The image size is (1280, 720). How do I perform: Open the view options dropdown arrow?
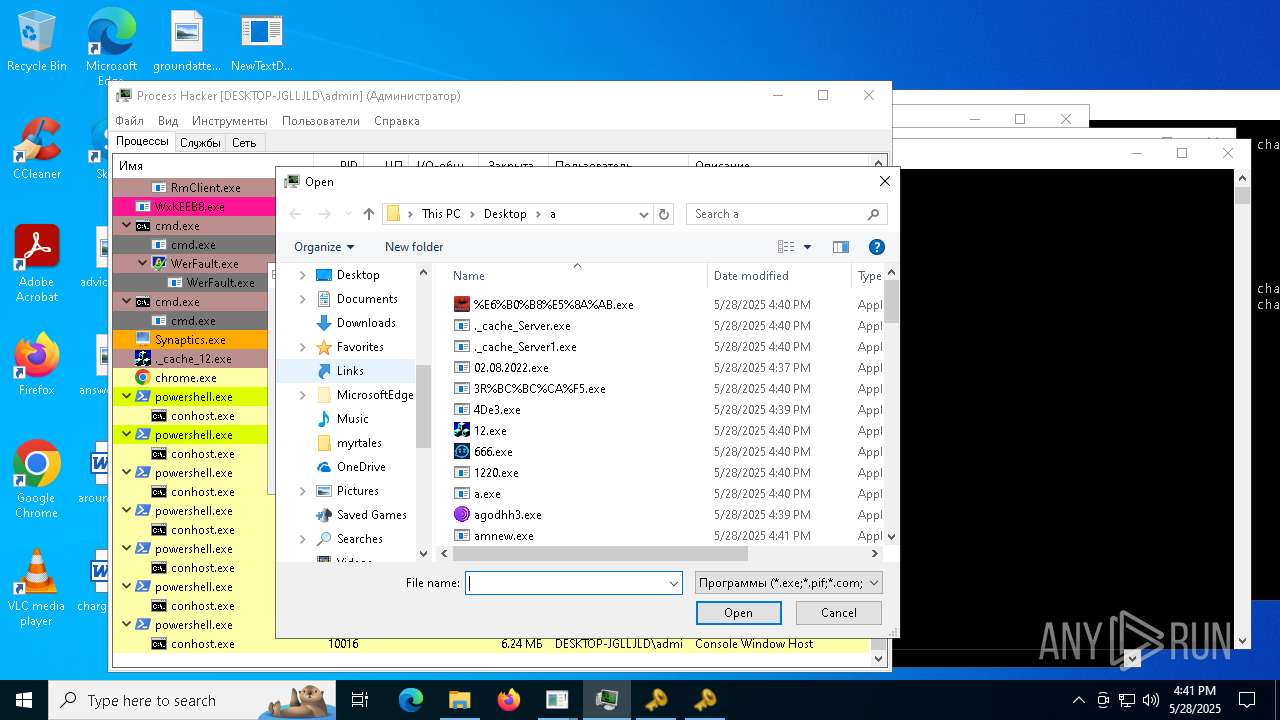click(807, 247)
